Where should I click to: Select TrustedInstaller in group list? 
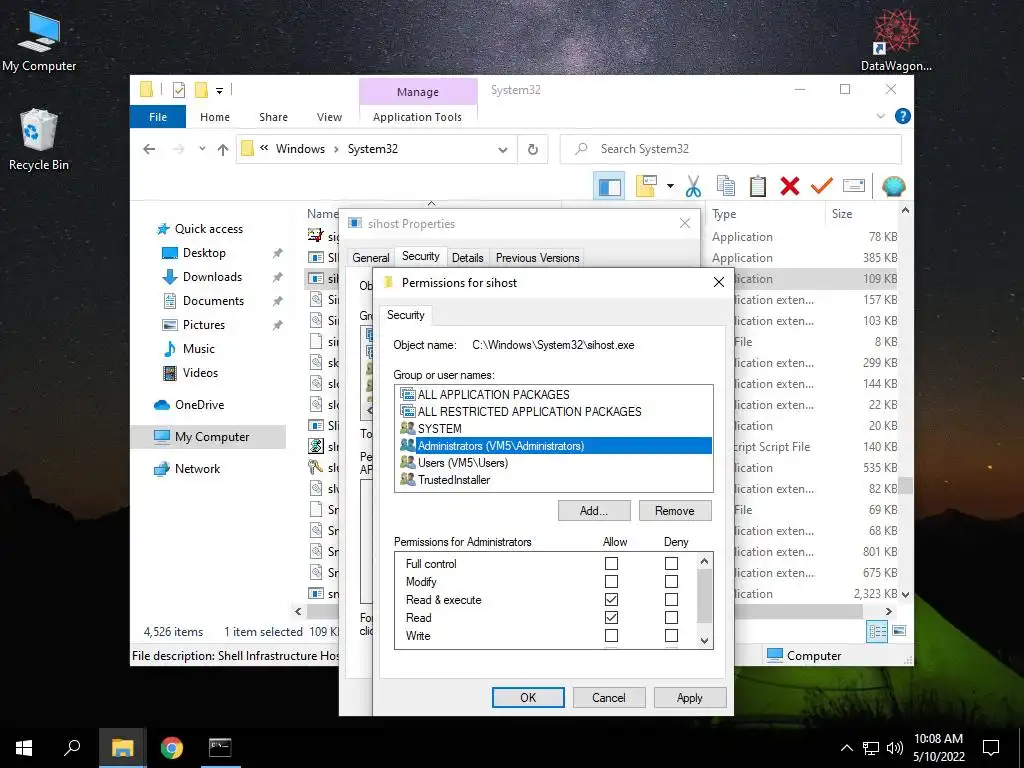(554, 479)
